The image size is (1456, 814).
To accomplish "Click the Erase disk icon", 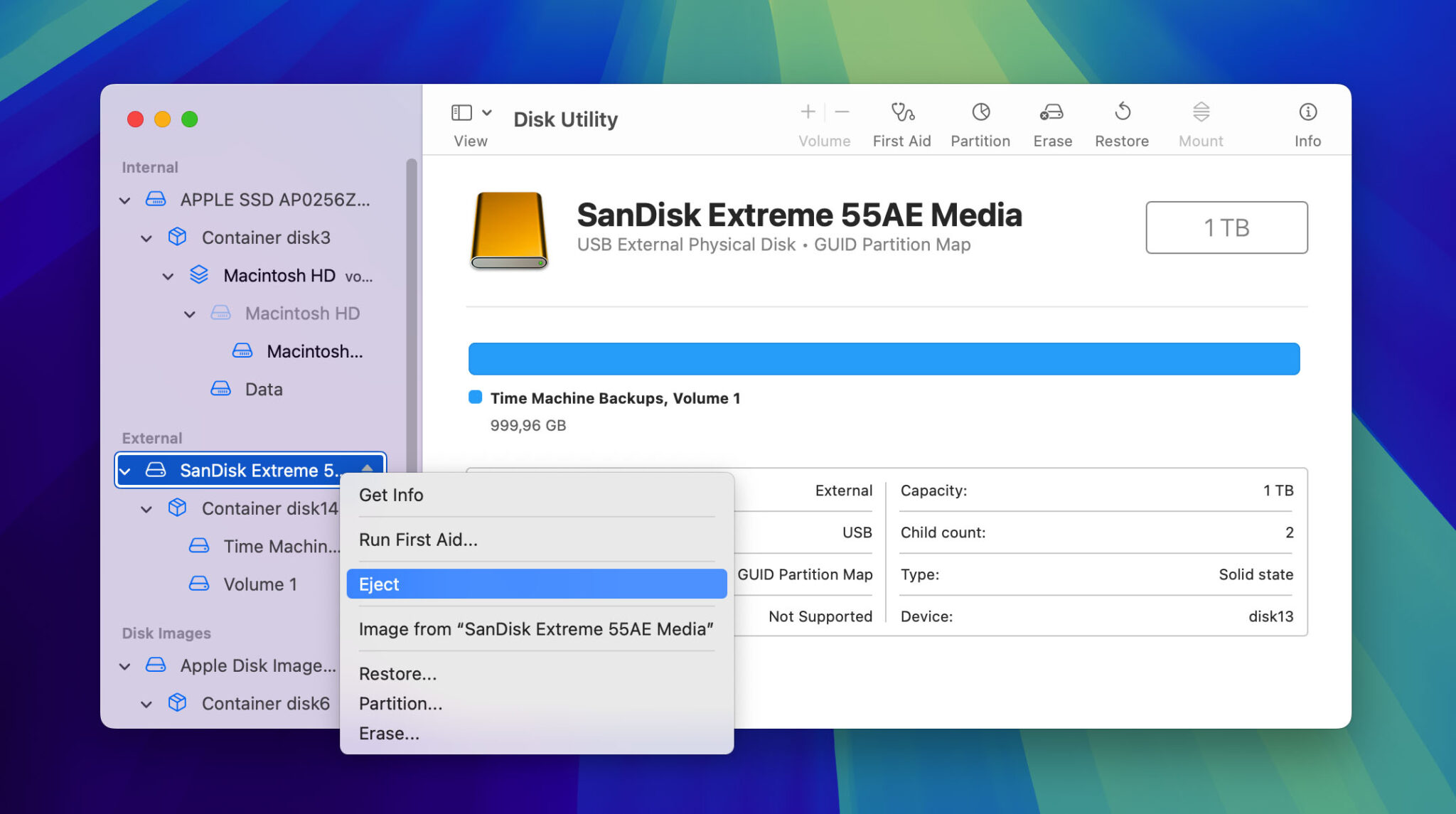I will click(1051, 112).
